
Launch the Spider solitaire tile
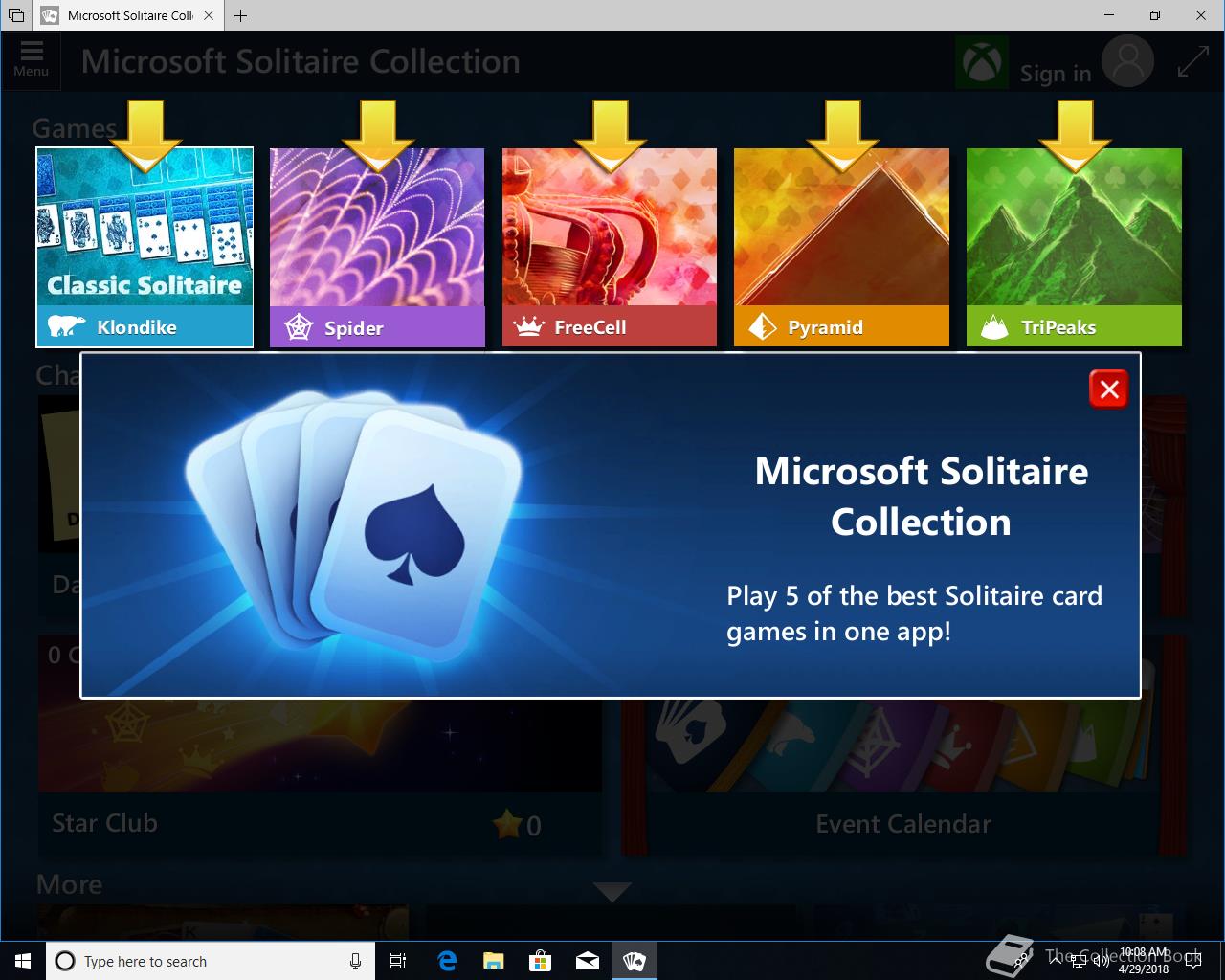pyautogui.click(x=377, y=247)
